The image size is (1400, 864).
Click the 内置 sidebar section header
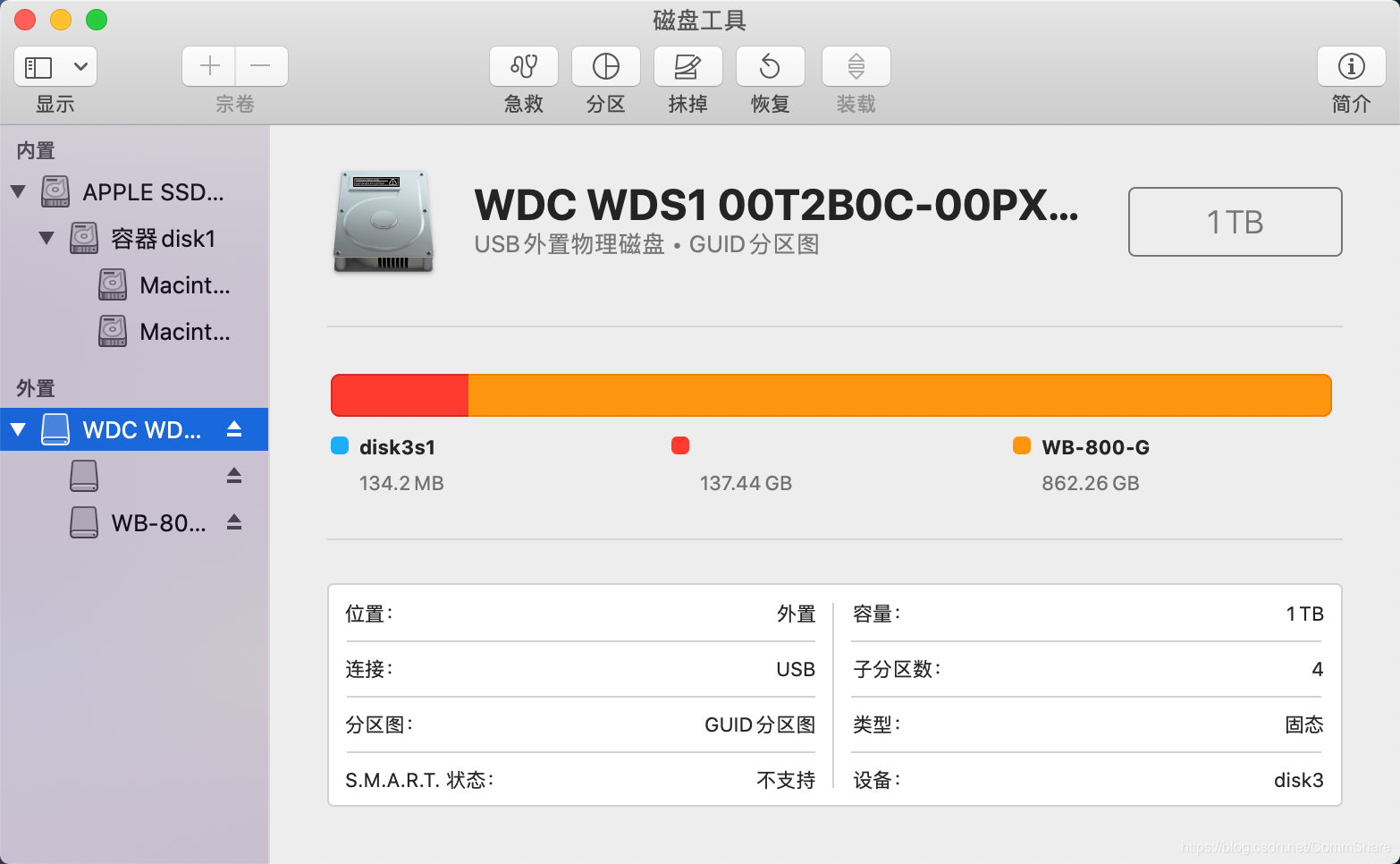[x=36, y=150]
